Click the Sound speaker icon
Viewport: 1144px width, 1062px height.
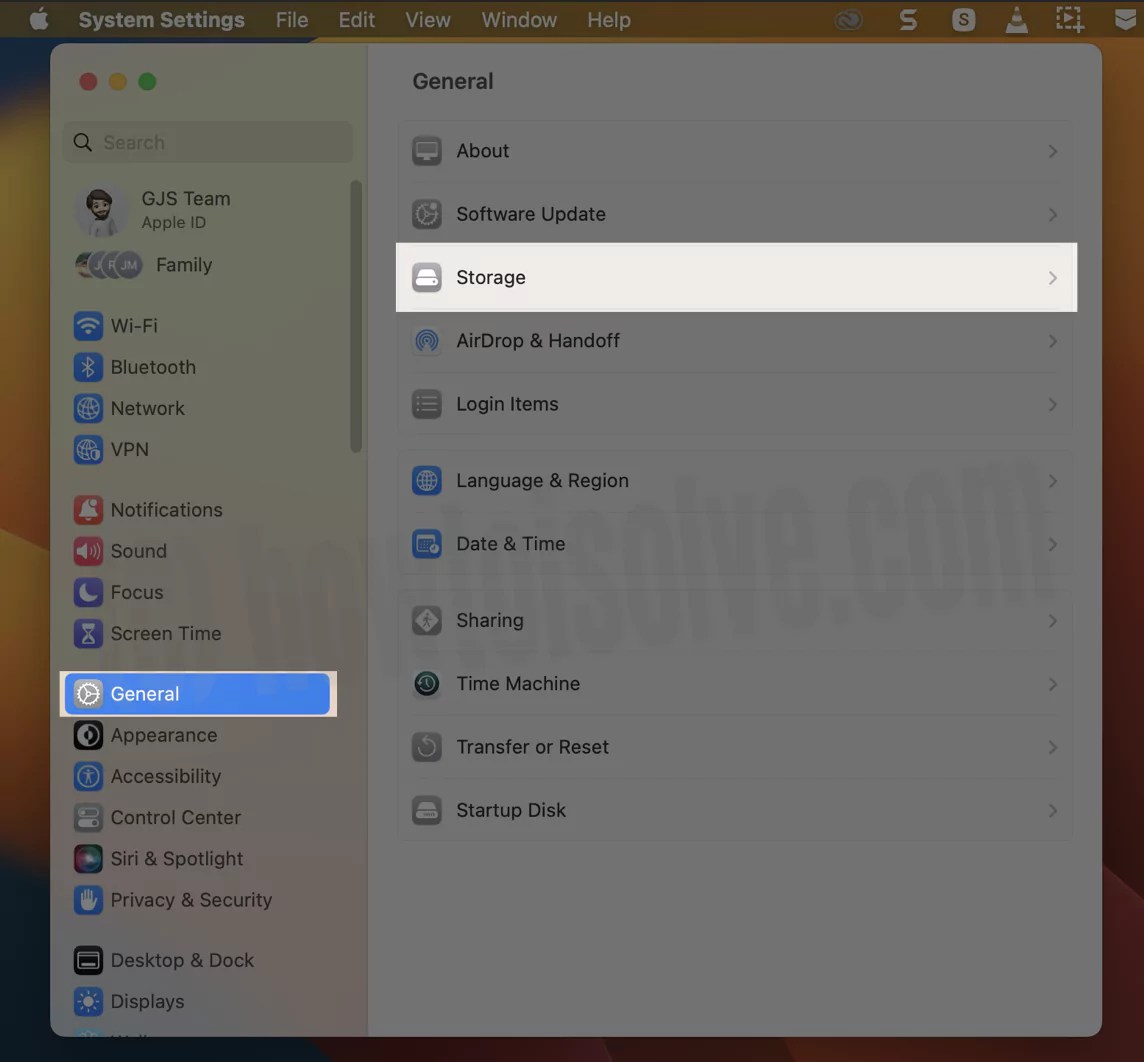tap(88, 551)
